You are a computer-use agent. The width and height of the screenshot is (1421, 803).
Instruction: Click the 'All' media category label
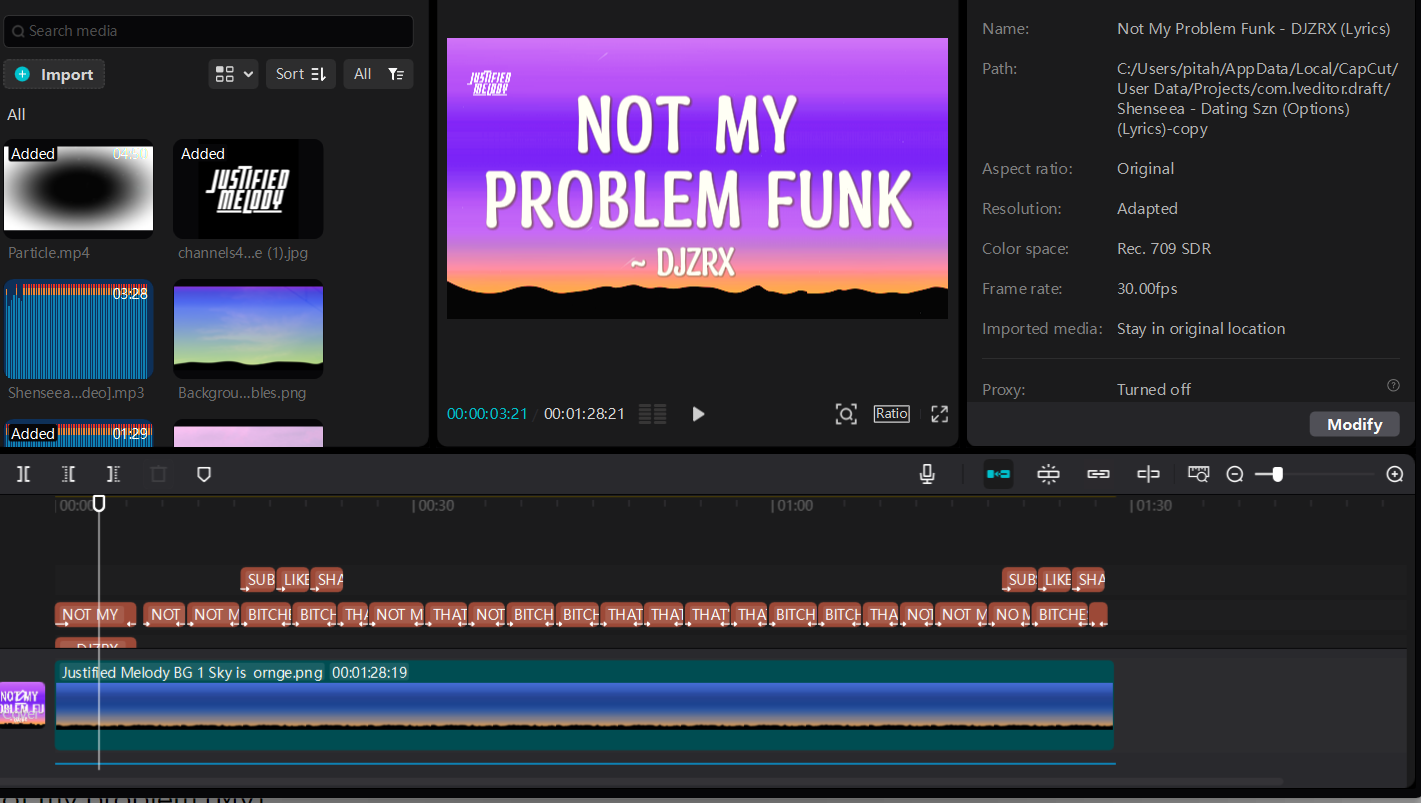tap(16, 115)
